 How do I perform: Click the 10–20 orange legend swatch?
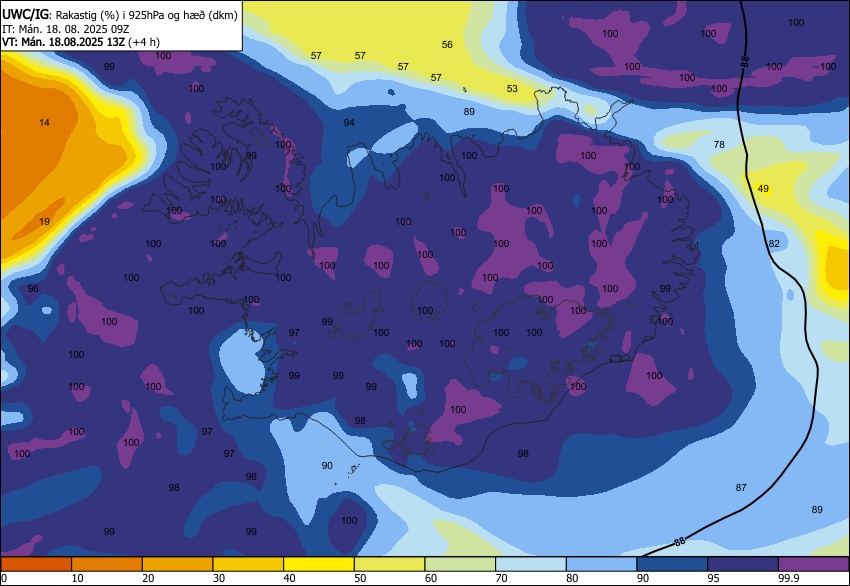pyautogui.click(x=107, y=564)
